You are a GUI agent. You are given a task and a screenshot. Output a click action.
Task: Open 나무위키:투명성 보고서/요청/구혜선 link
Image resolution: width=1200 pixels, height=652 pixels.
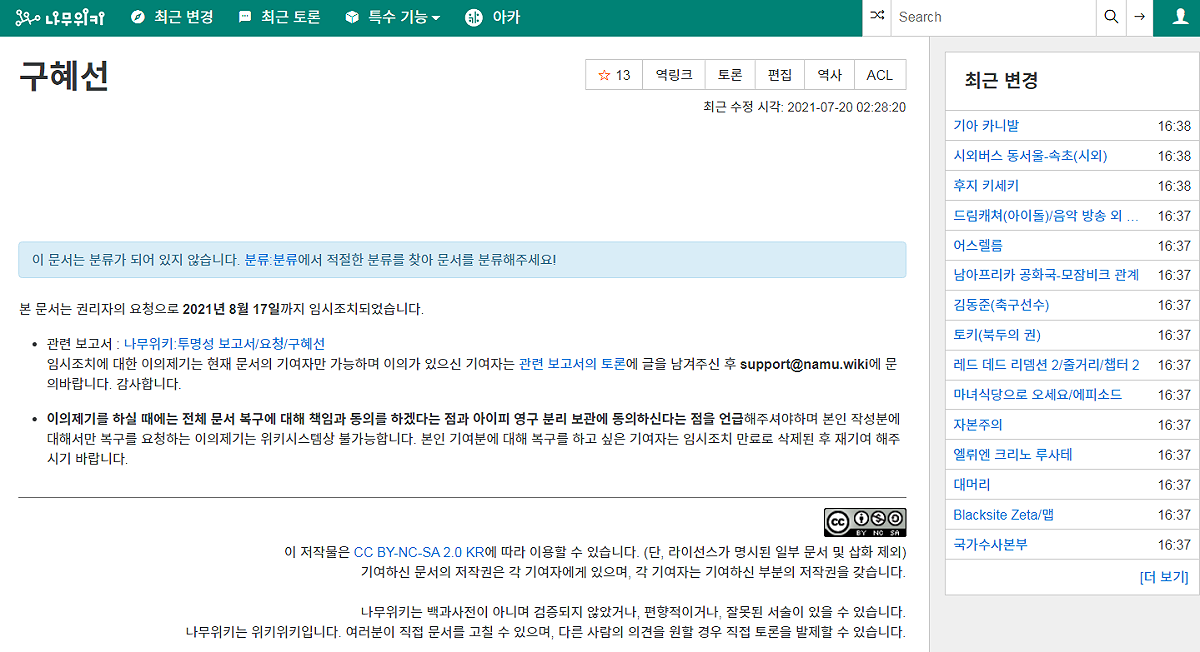tap(224, 344)
